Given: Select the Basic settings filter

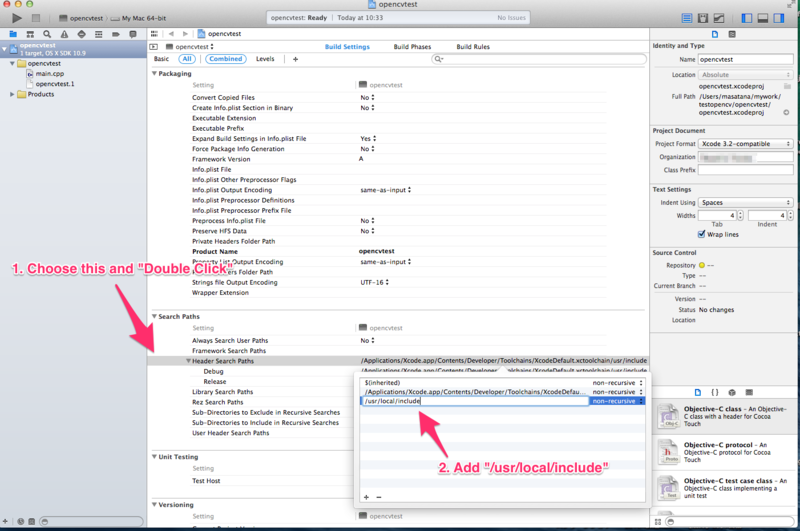Looking at the screenshot, I should click(x=161, y=59).
